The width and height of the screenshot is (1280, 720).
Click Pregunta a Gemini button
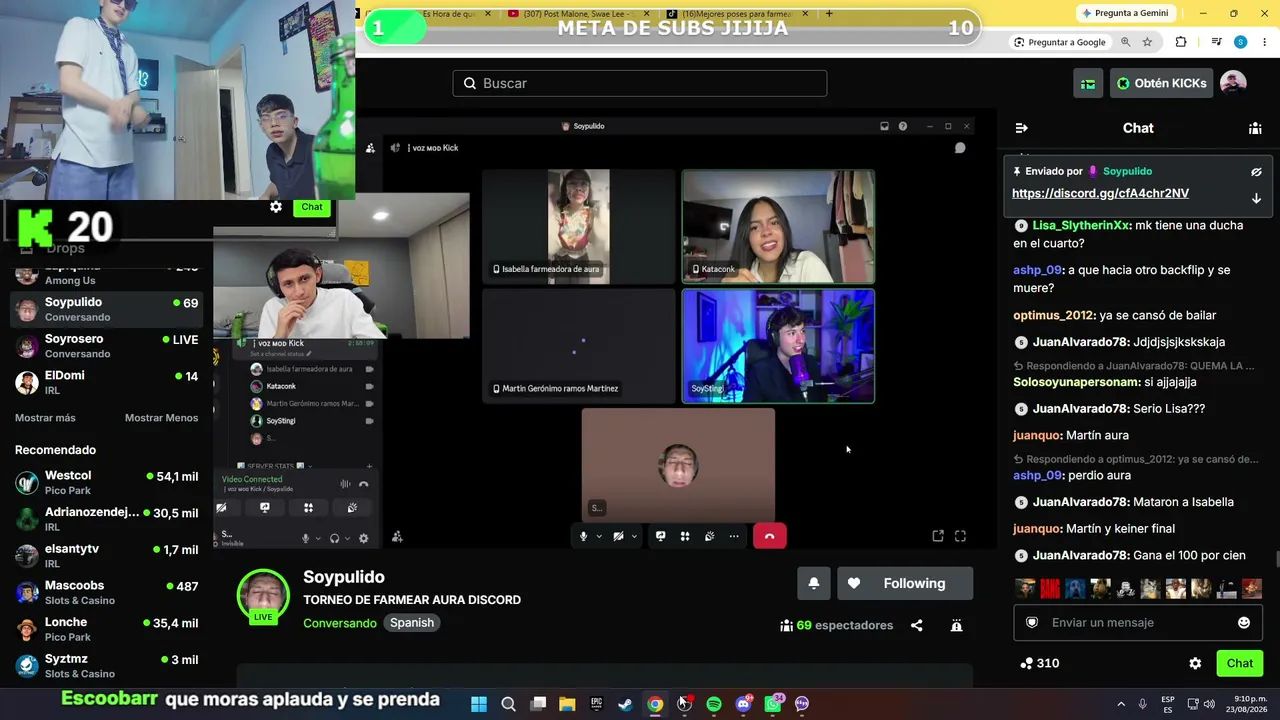coord(1124,13)
